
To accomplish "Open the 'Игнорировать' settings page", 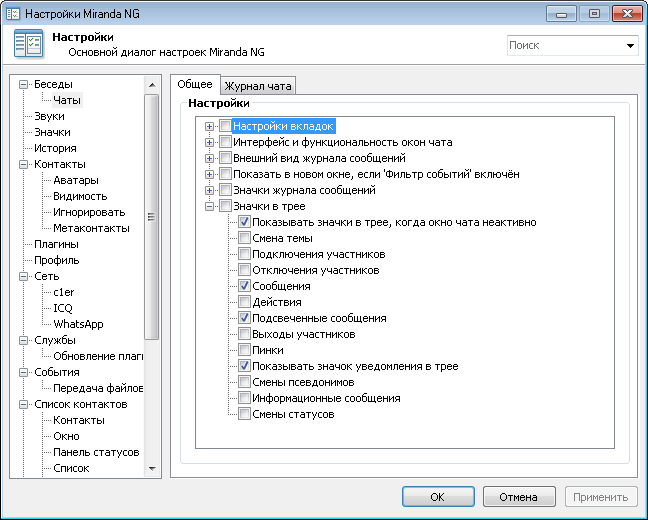I will (x=89, y=212).
